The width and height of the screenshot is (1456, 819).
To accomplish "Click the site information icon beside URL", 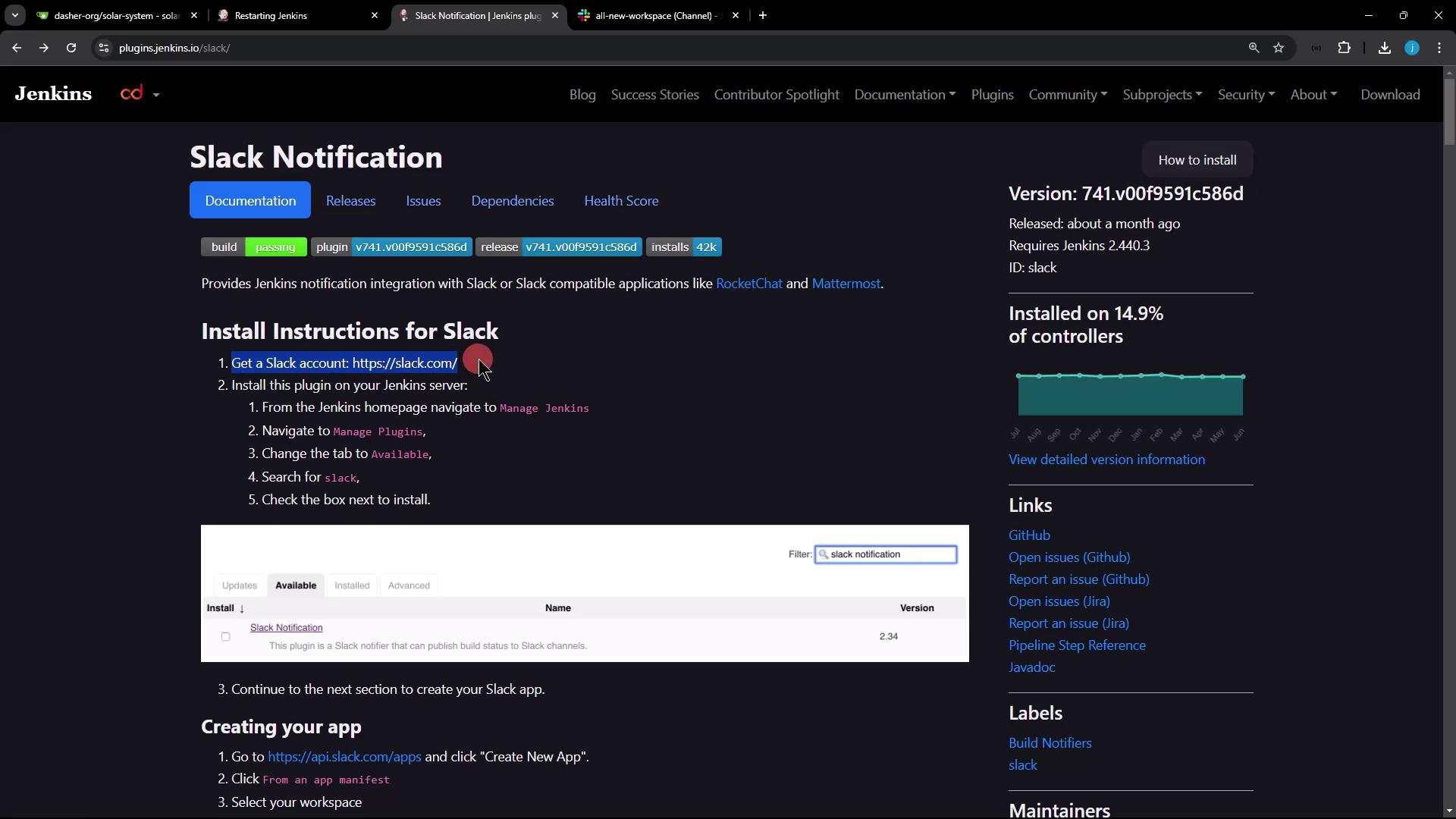I will click(104, 48).
